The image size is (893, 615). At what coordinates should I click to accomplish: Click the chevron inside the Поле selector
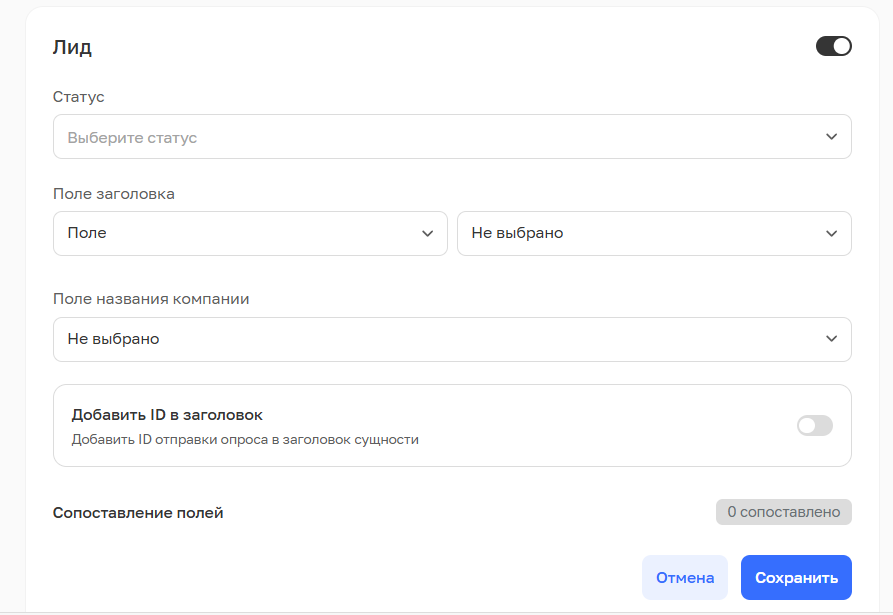[x=427, y=233]
